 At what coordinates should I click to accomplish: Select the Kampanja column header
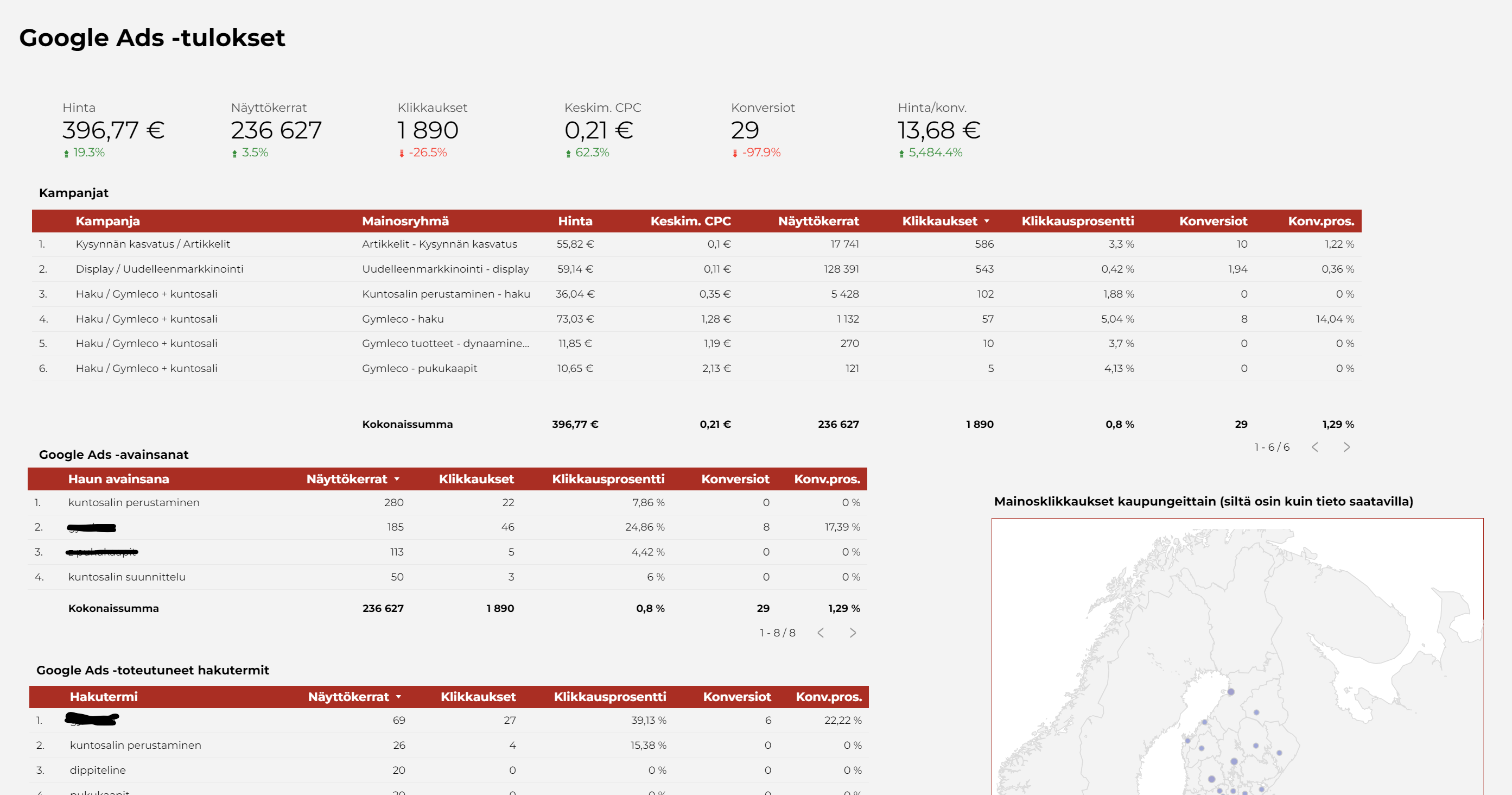point(108,222)
